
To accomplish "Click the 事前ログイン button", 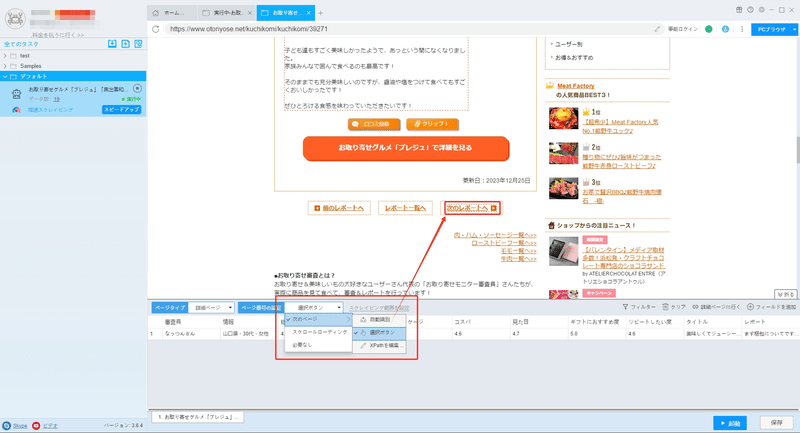I will click(x=683, y=29).
